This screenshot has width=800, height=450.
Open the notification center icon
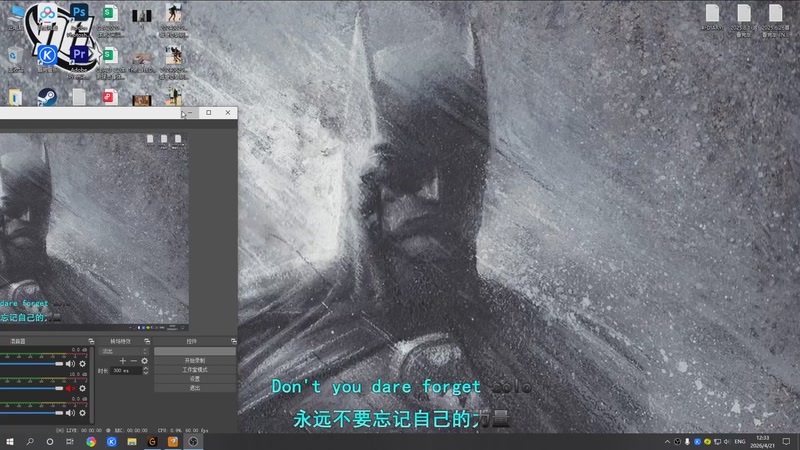click(786, 442)
